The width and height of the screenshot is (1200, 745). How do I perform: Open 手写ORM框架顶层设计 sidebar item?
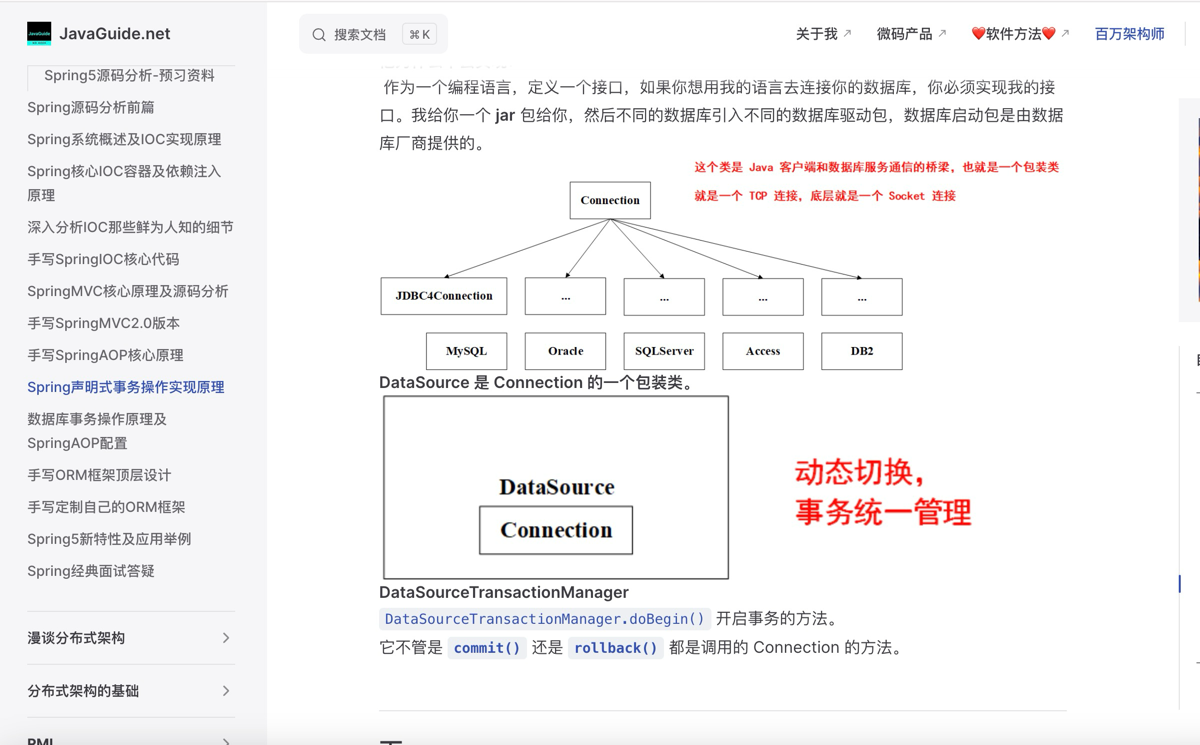click(x=99, y=475)
